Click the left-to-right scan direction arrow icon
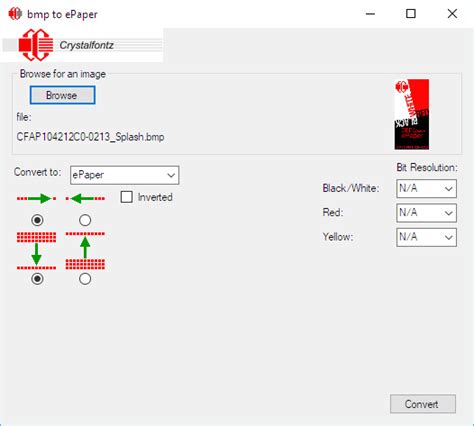This screenshot has height=426, width=474. [37, 199]
